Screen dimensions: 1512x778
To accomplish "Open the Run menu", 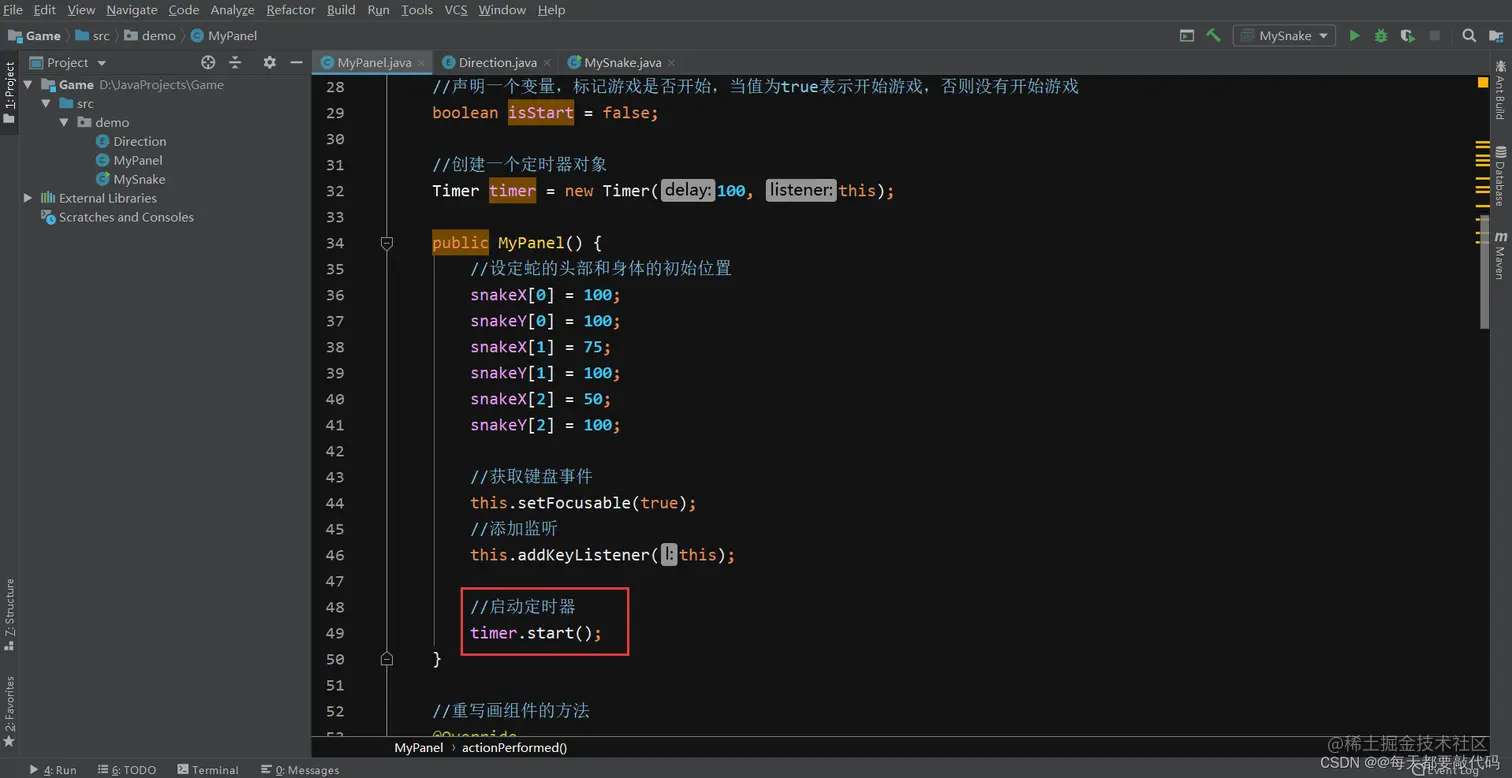I will [378, 10].
